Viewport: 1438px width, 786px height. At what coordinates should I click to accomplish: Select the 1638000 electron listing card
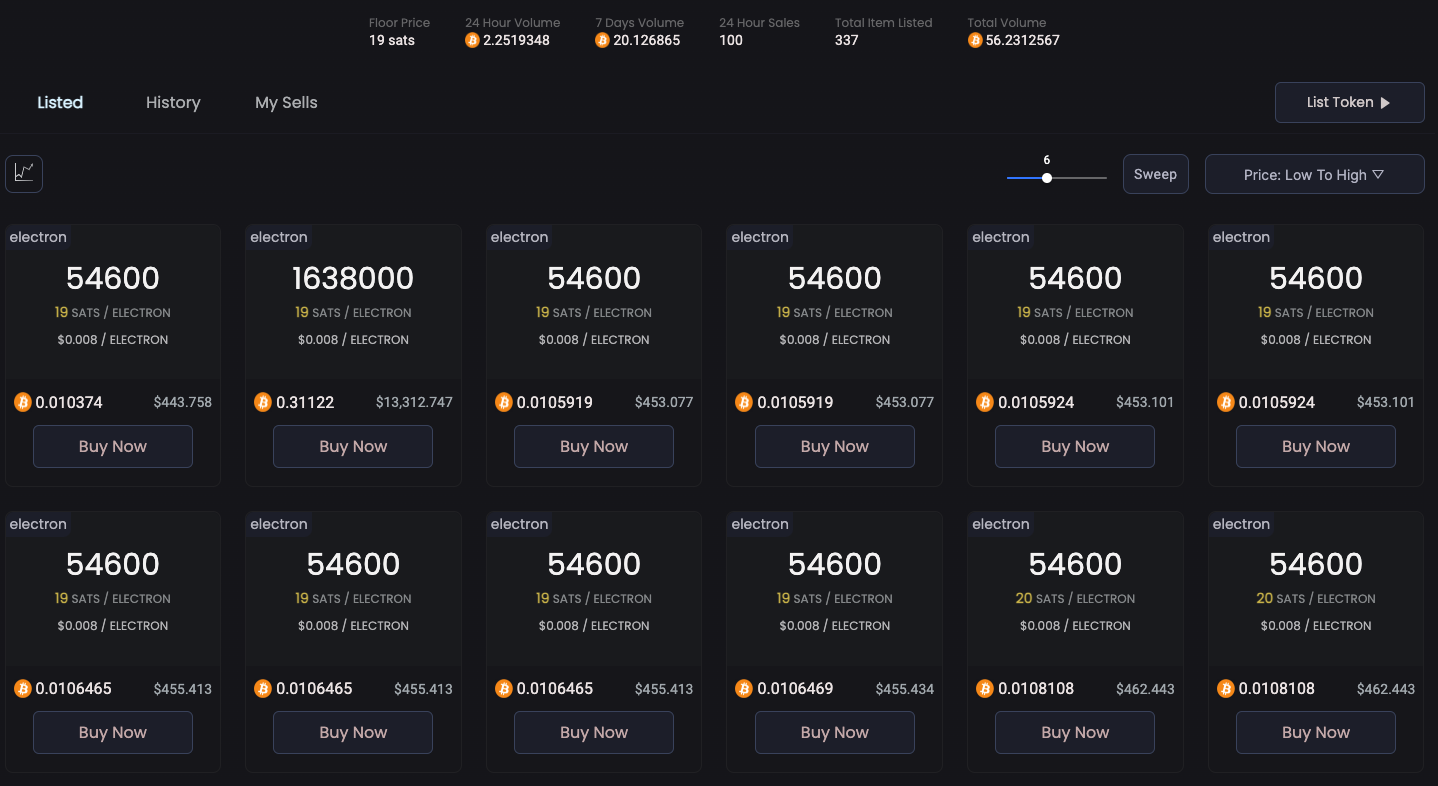353,300
